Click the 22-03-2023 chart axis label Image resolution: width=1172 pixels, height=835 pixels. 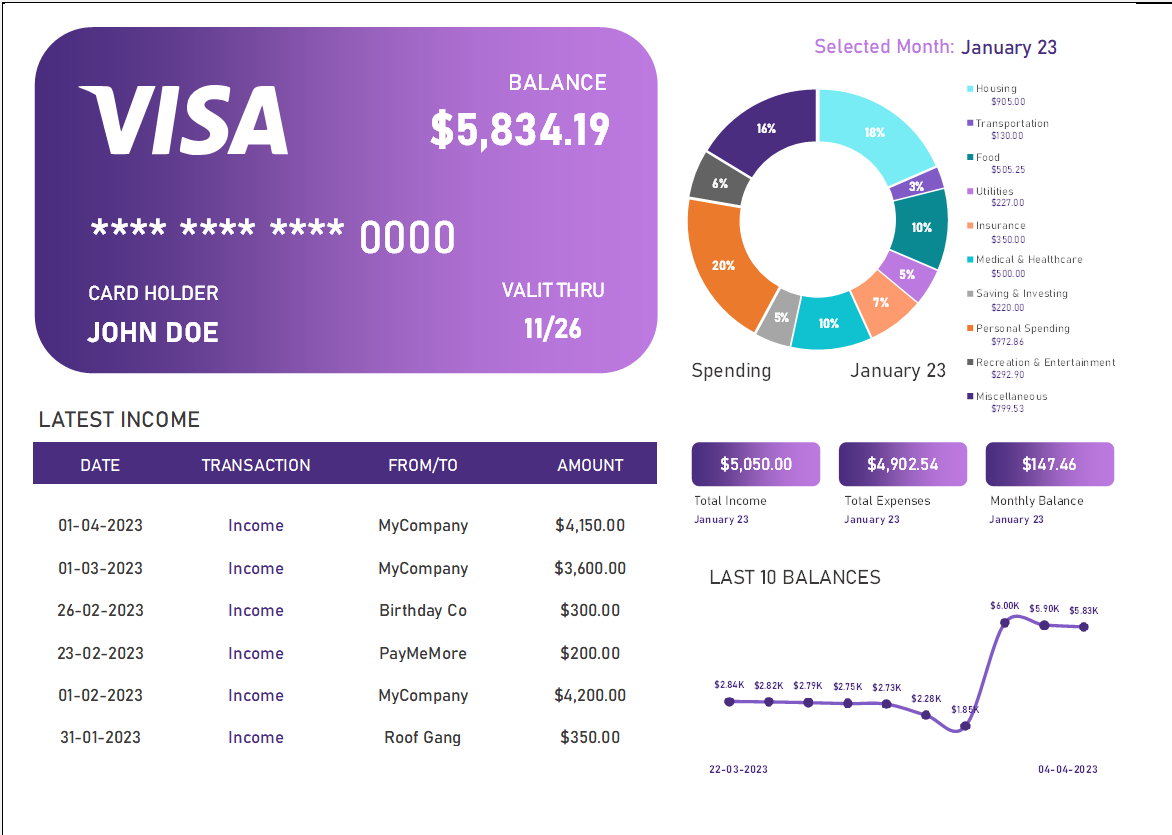coord(738,769)
